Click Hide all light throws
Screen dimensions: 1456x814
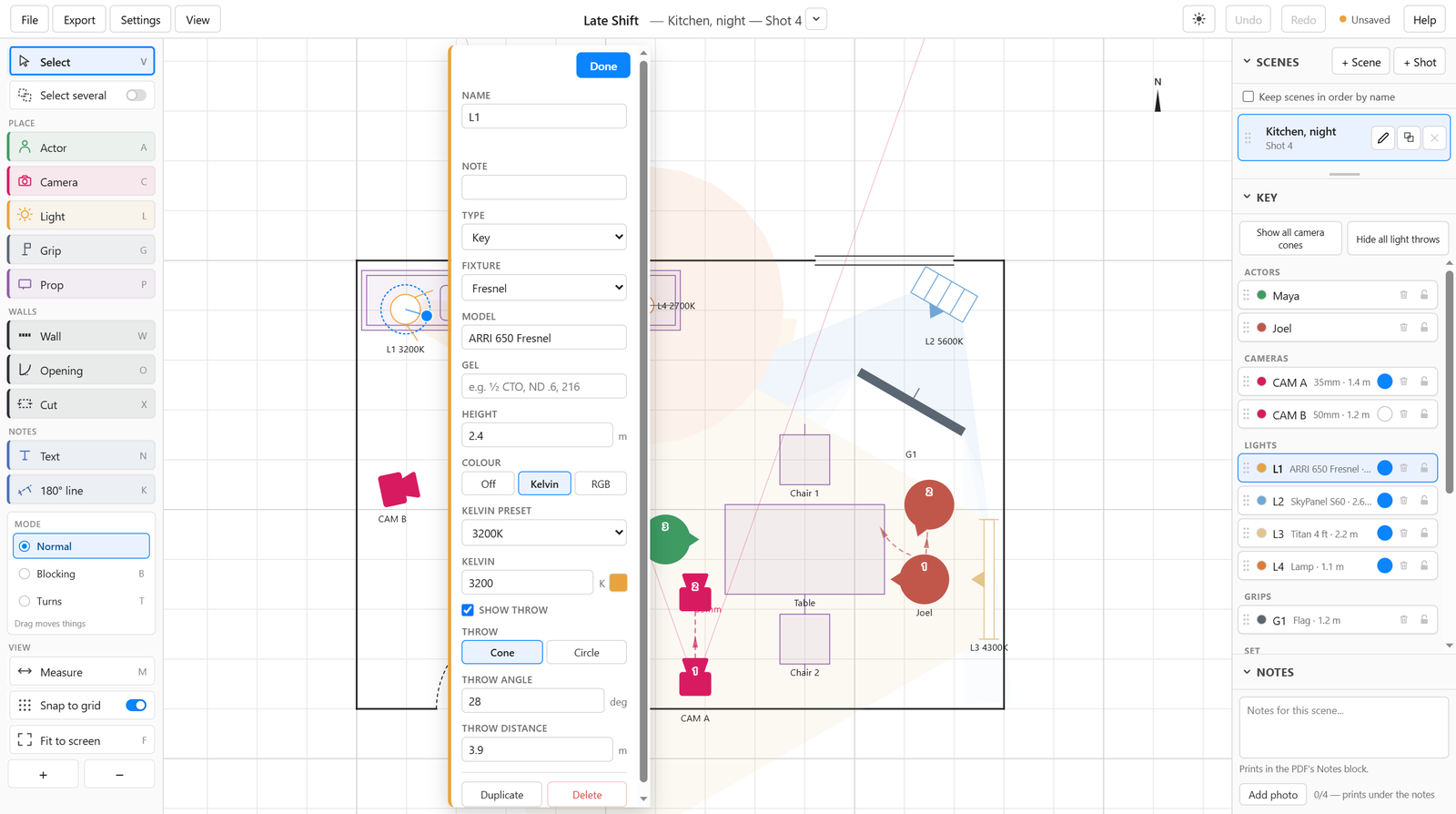click(x=1398, y=239)
